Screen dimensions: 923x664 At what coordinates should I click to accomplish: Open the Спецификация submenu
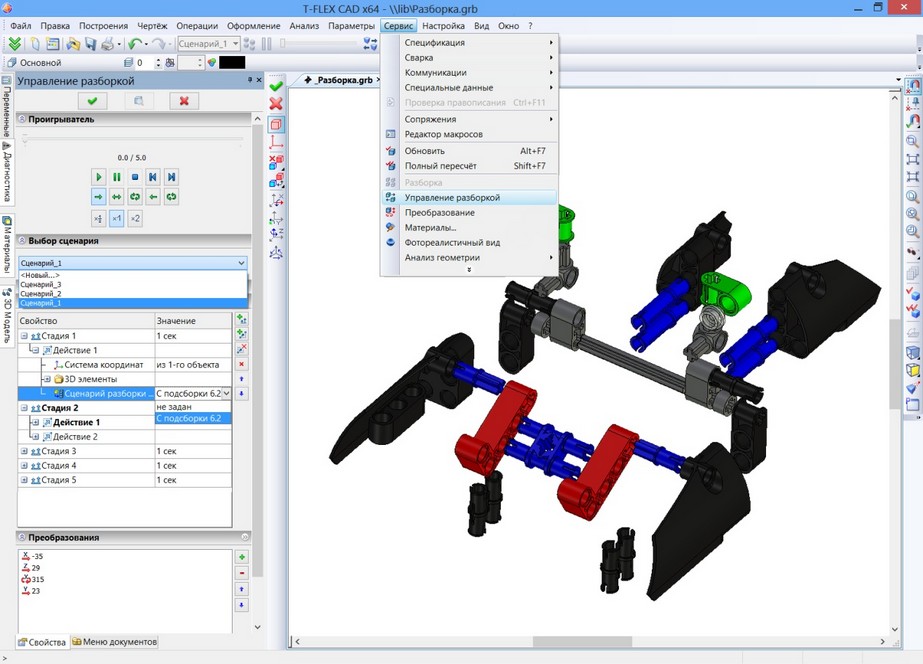(x=469, y=42)
